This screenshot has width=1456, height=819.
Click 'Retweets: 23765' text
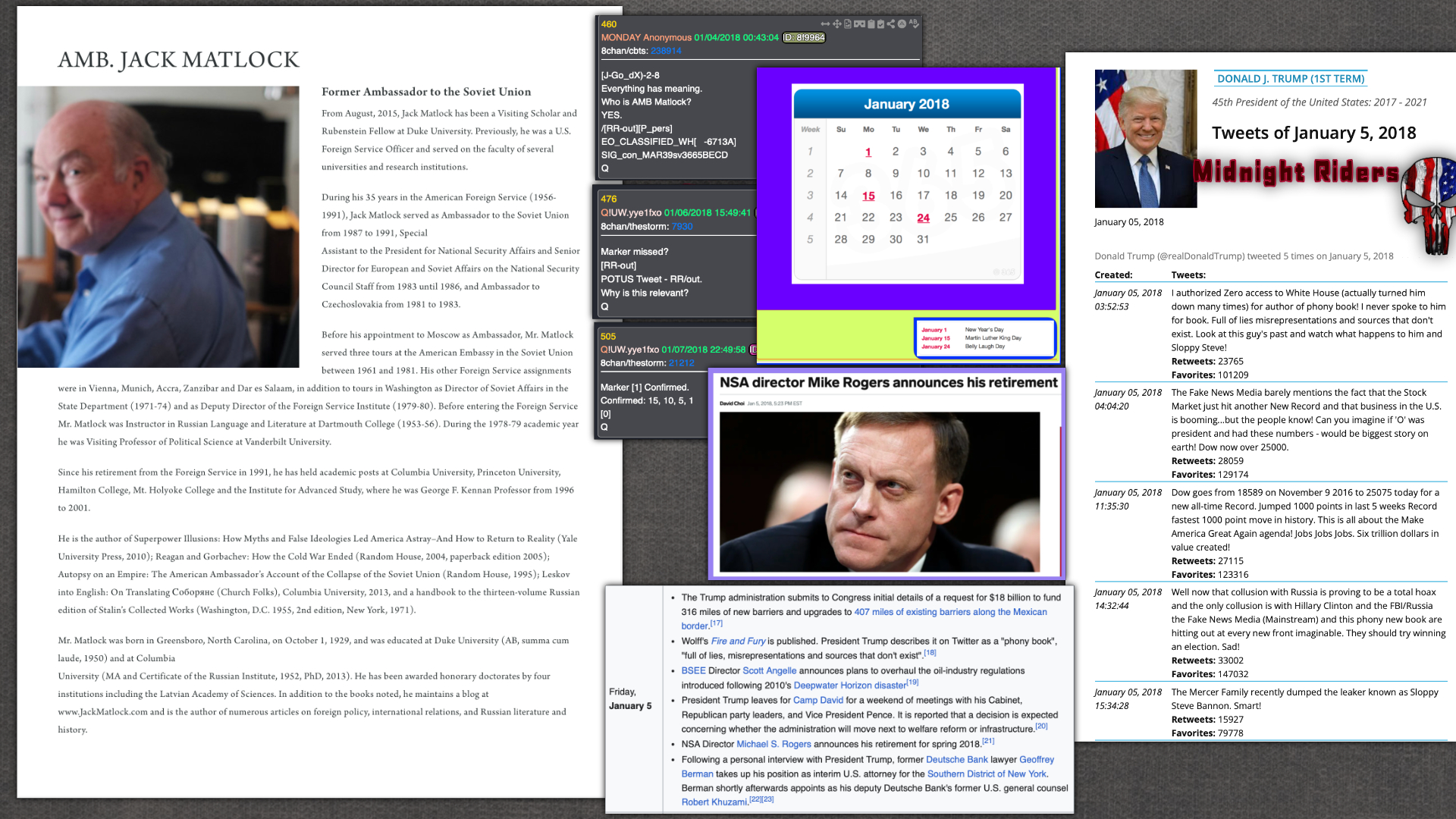[1207, 362]
